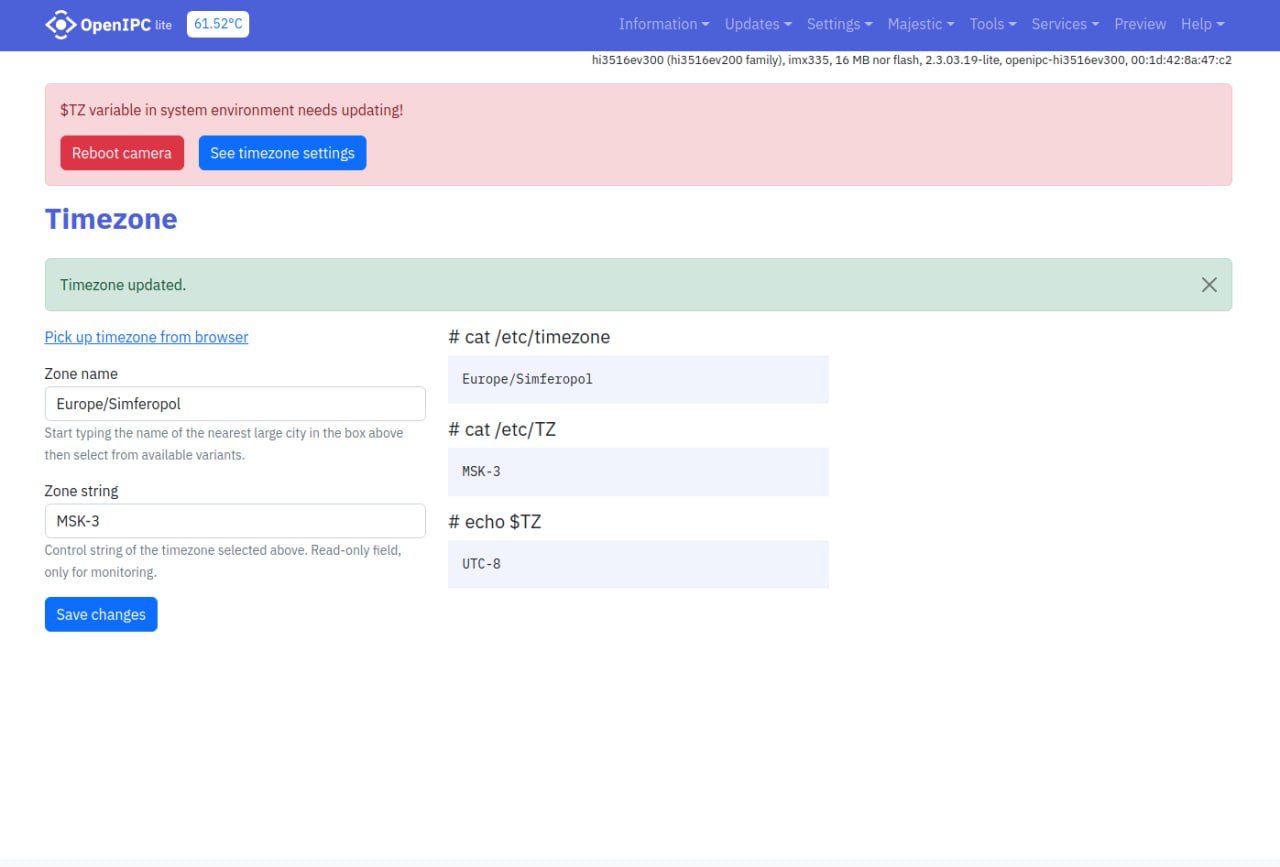Expand the Updates dropdown menu
1280x867 pixels.
tap(757, 24)
